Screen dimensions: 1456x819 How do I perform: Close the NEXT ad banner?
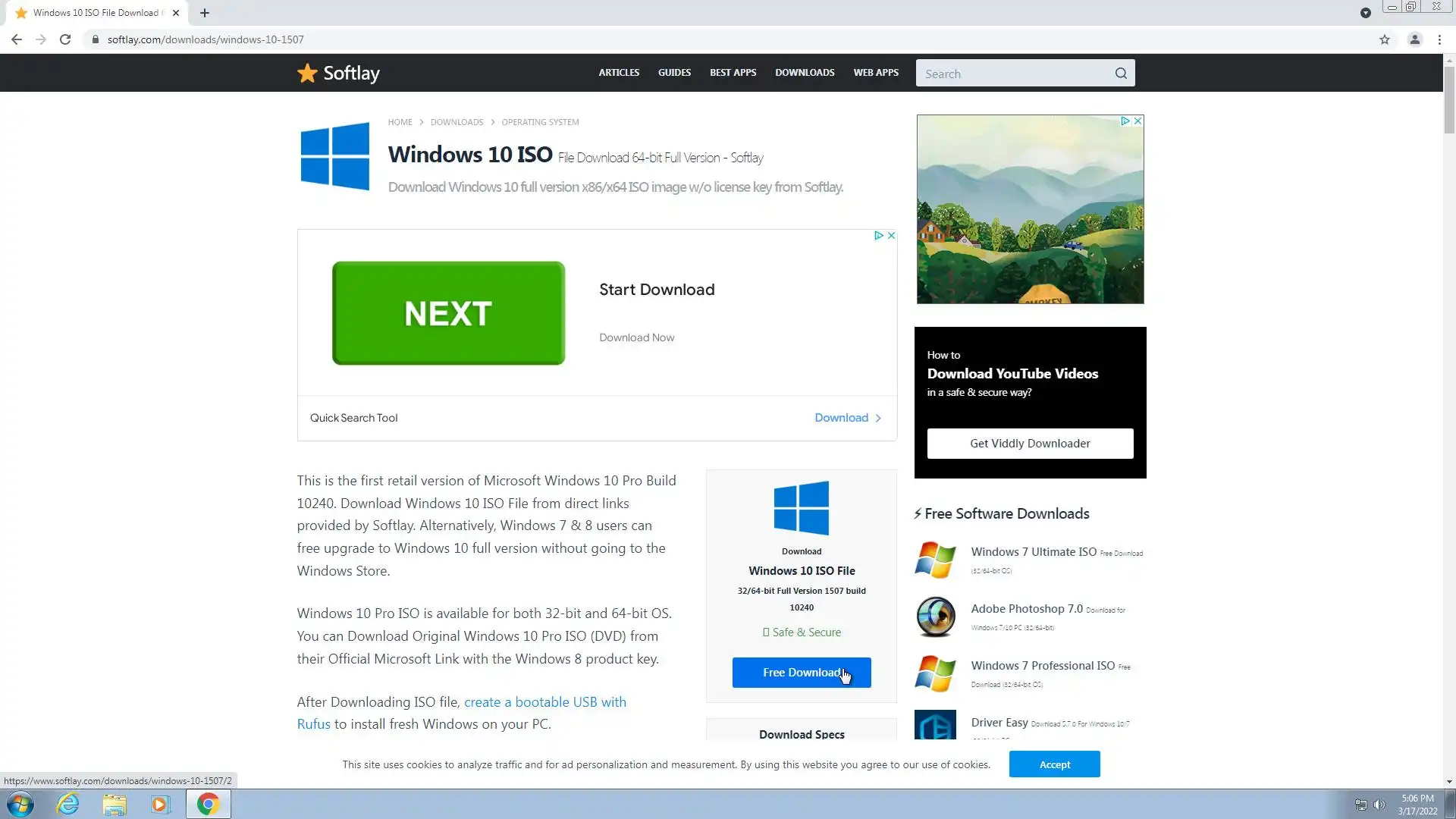[x=892, y=236]
